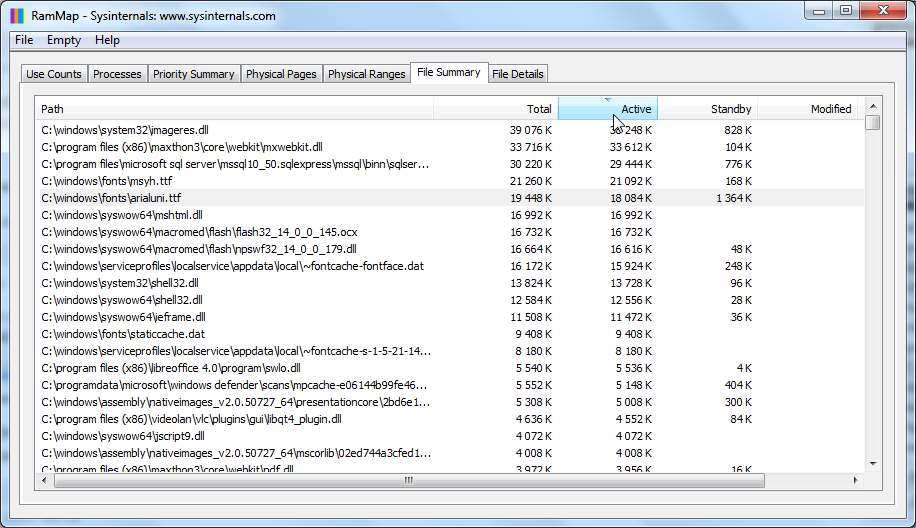Open the Help menu
Viewport: 916px width, 528px height.
pos(107,40)
